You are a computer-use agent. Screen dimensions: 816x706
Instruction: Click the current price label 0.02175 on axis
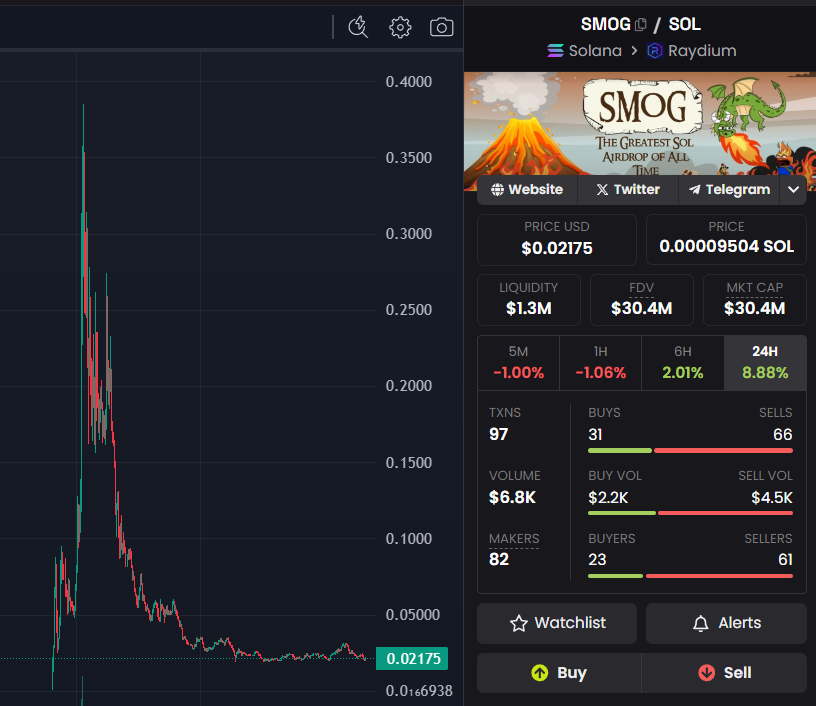[x=412, y=659]
